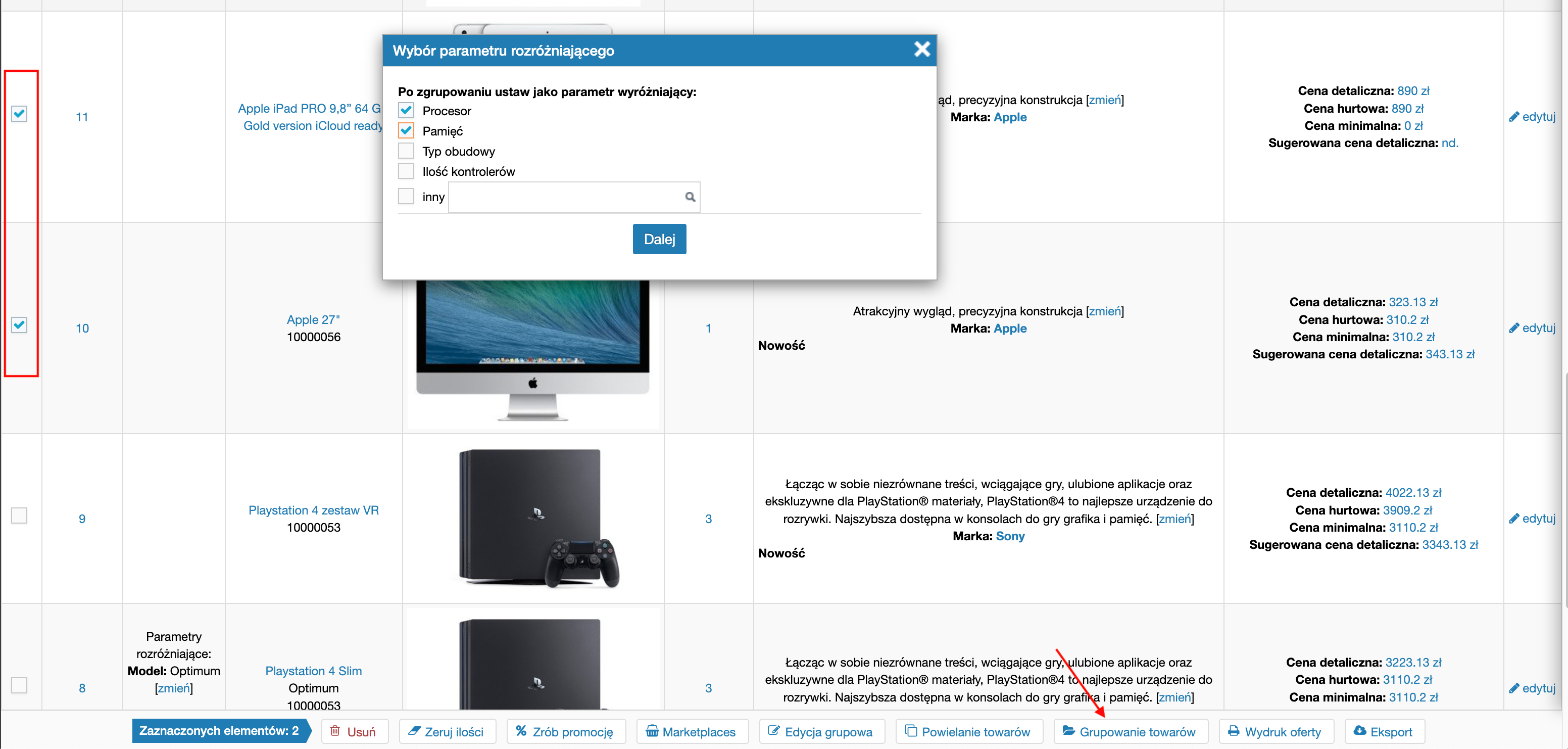Screen dimensions: 1568x749
Task: Open the Apple 27" product link
Action: click(314, 320)
